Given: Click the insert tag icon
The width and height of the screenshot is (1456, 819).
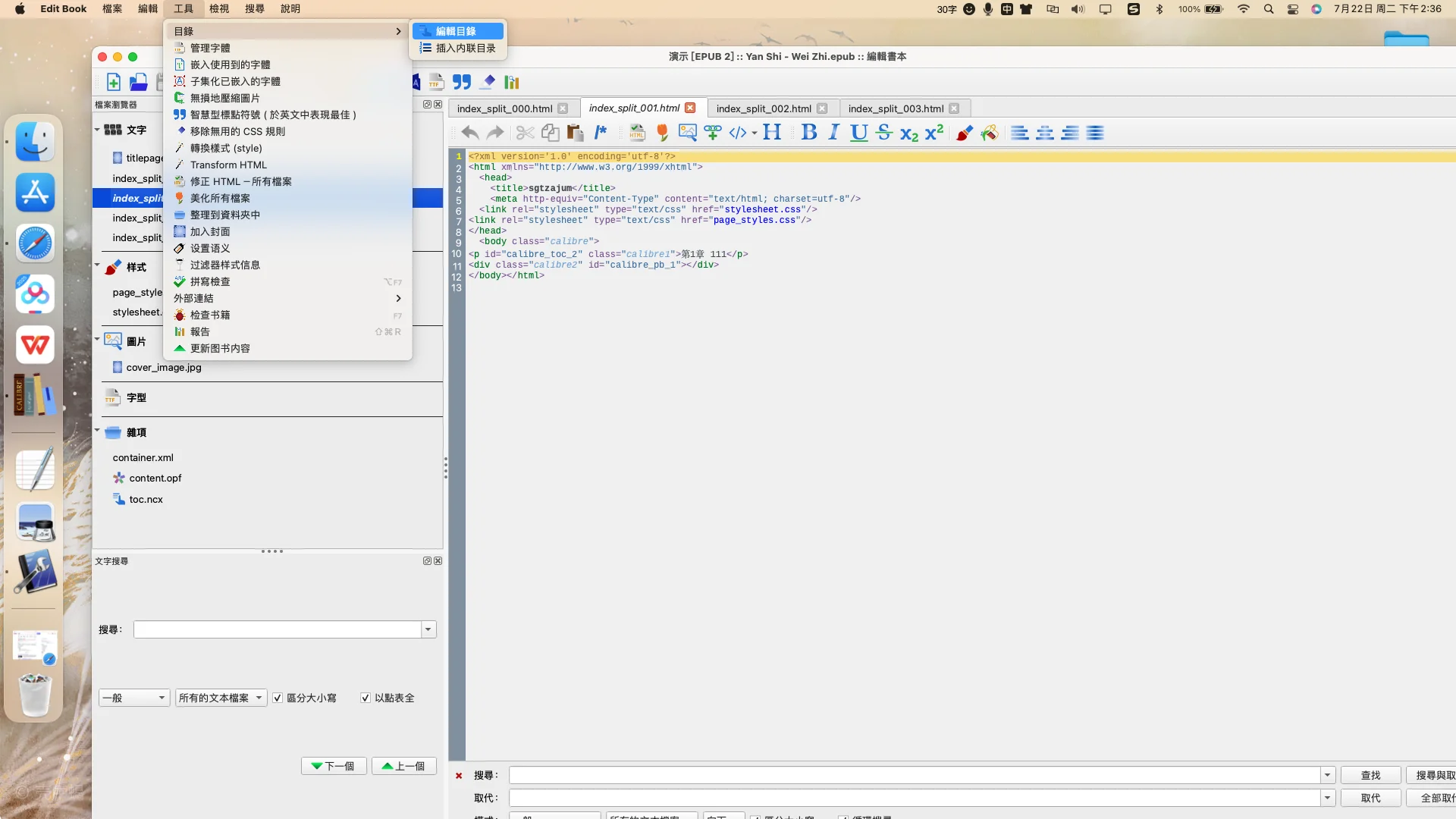Looking at the screenshot, I should [737, 133].
